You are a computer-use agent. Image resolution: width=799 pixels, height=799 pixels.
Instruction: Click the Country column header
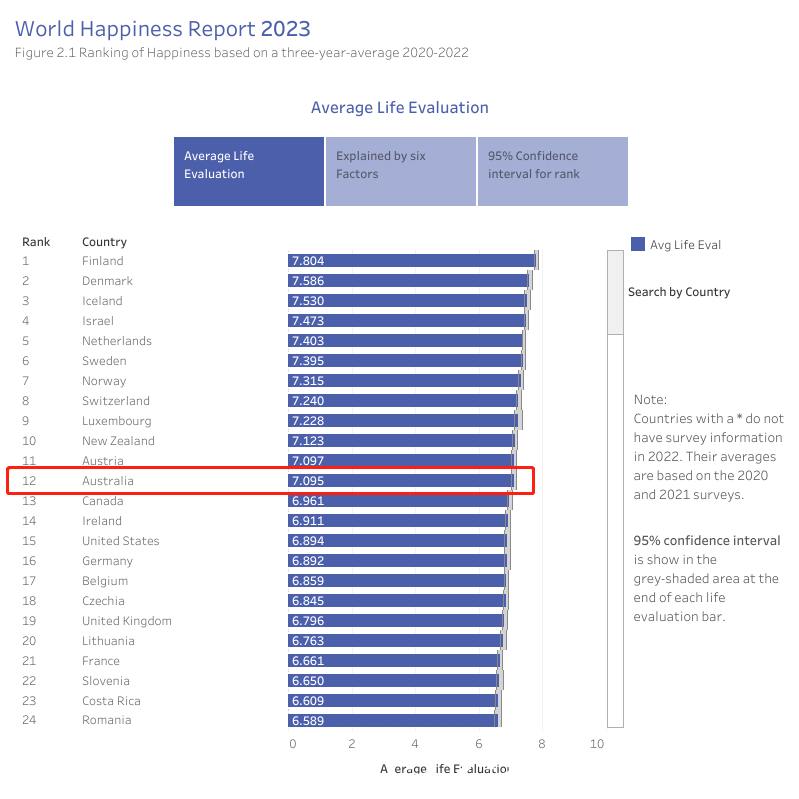click(104, 242)
